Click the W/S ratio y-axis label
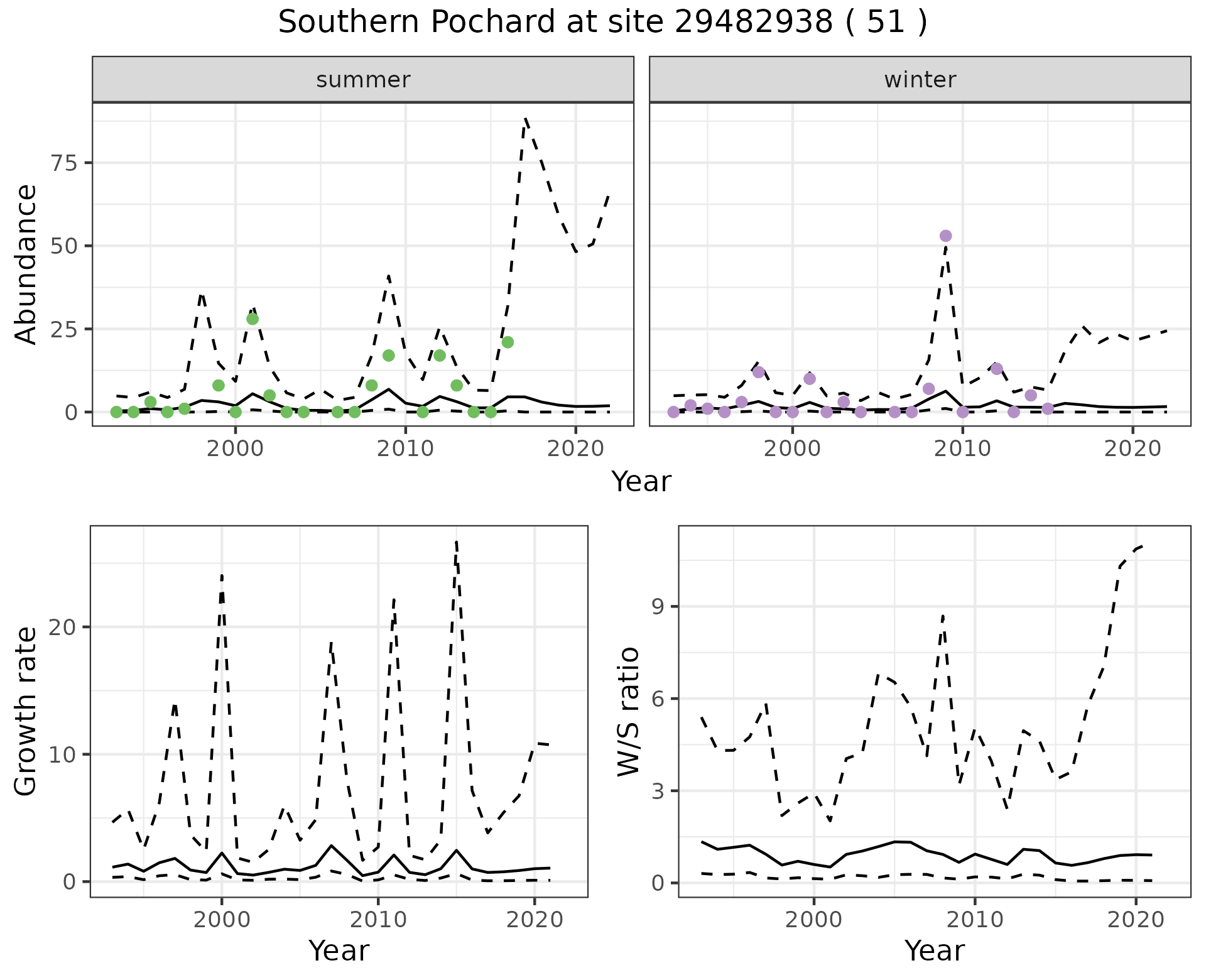Screen dimensions: 1206x980 pyautogui.click(x=628, y=711)
